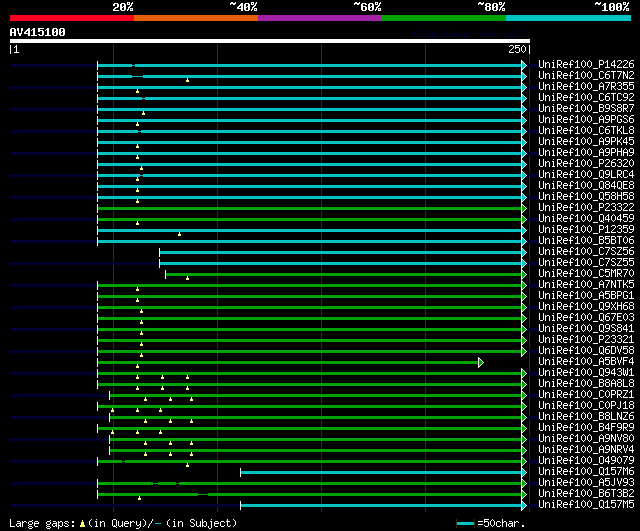
Task: Select the UniRef100_C7SZ56 label
Action: [x=586, y=252]
